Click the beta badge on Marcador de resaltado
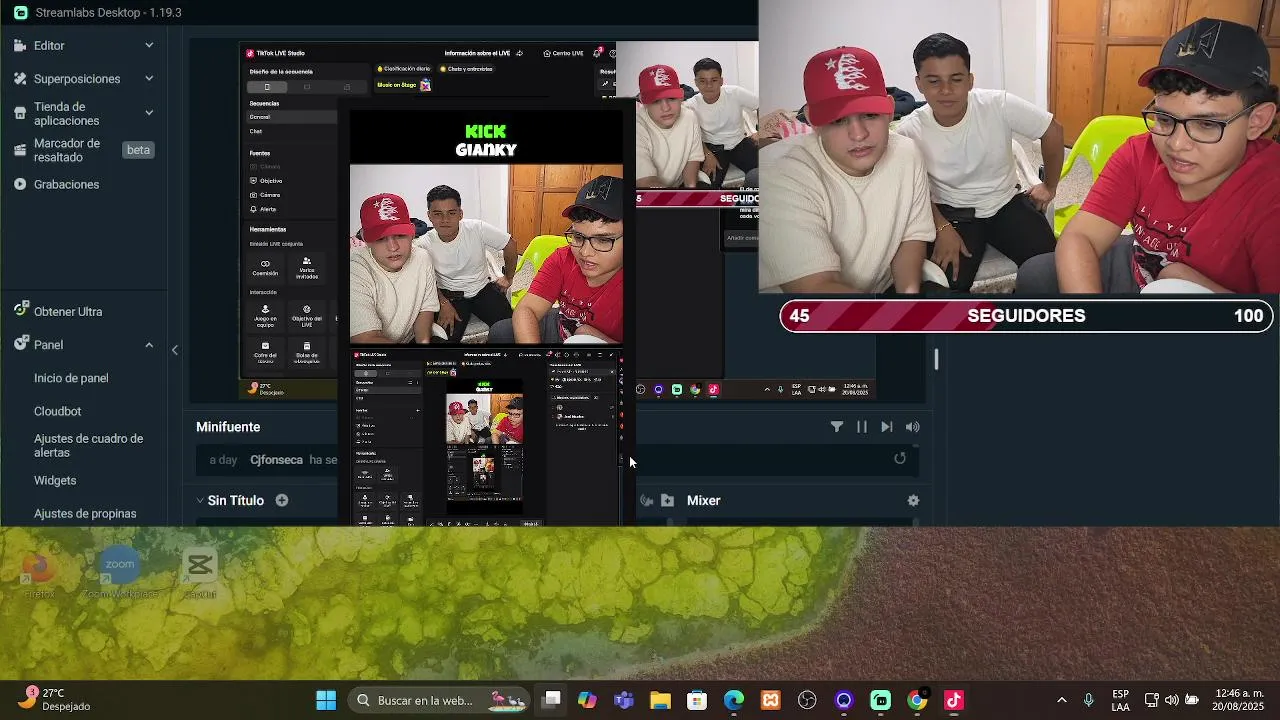This screenshot has width=1280, height=720. pos(138,150)
